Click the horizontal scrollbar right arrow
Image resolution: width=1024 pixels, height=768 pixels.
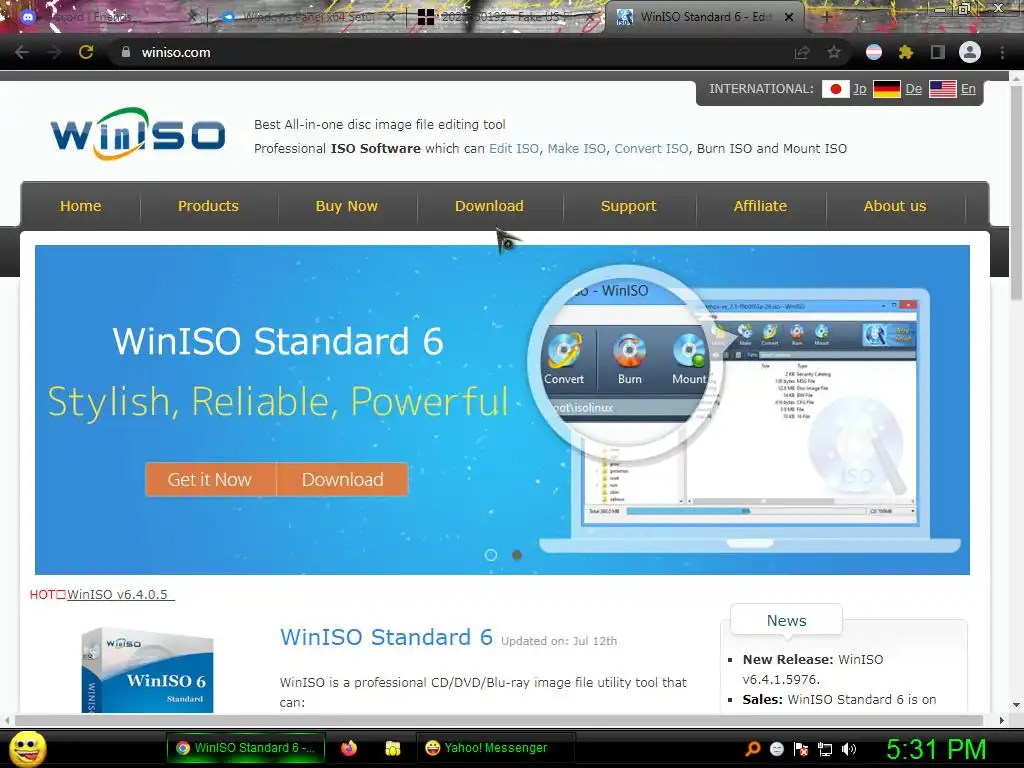click(1001, 720)
